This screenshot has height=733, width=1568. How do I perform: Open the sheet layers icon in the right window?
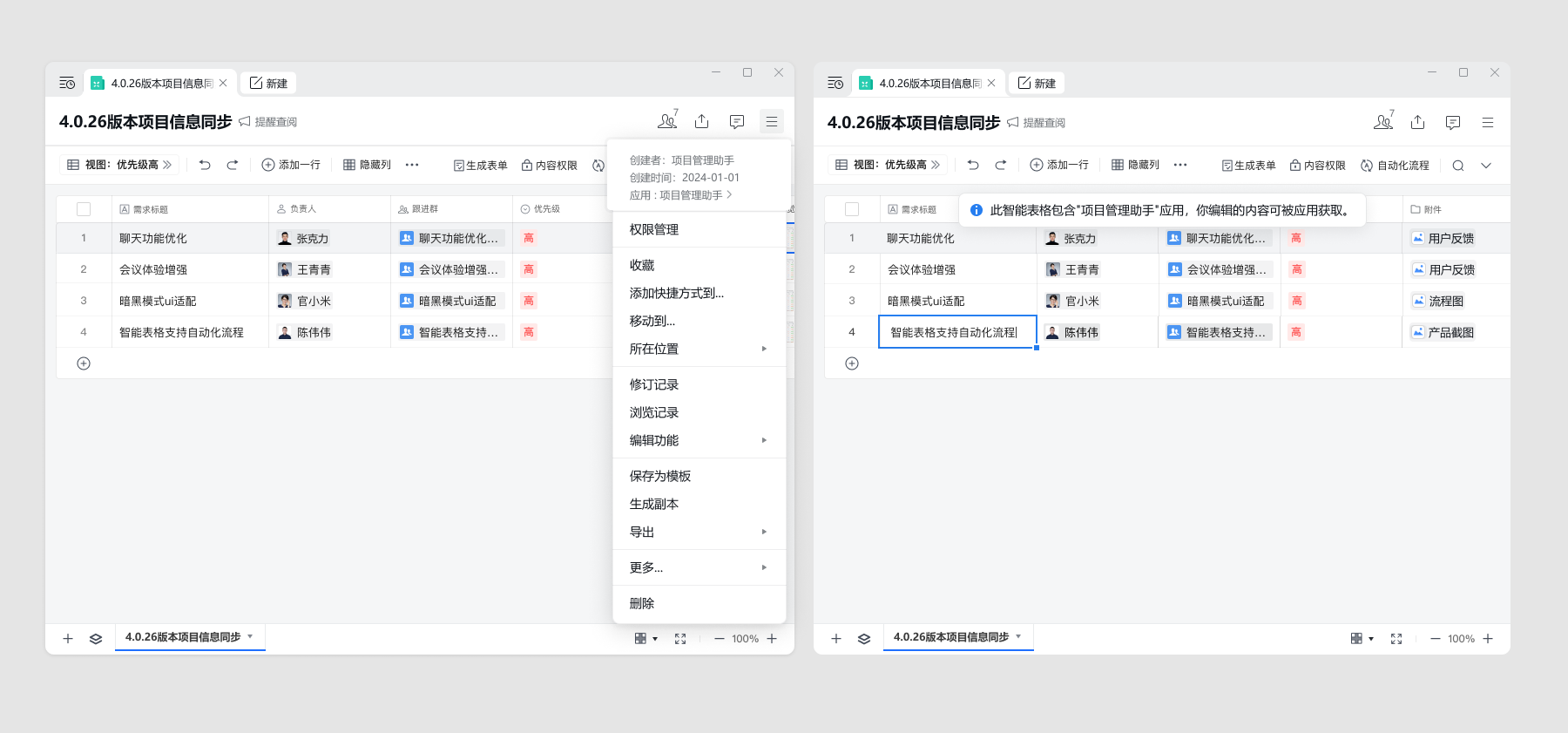(863, 639)
